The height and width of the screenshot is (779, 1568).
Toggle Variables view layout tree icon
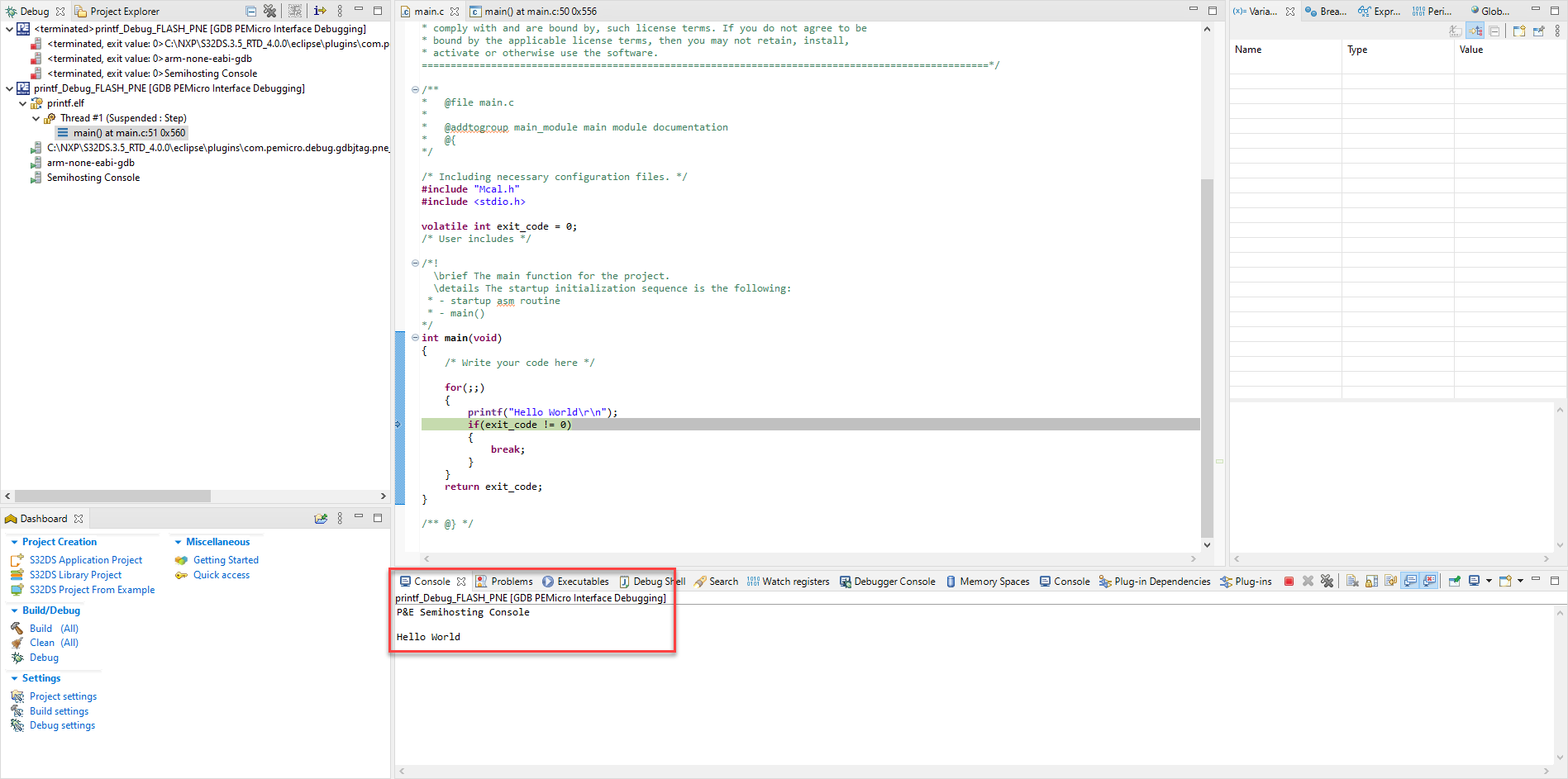tap(1475, 31)
